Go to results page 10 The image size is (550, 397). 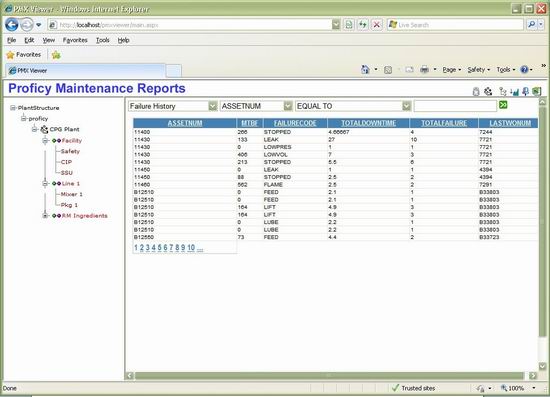pos(191,248)
